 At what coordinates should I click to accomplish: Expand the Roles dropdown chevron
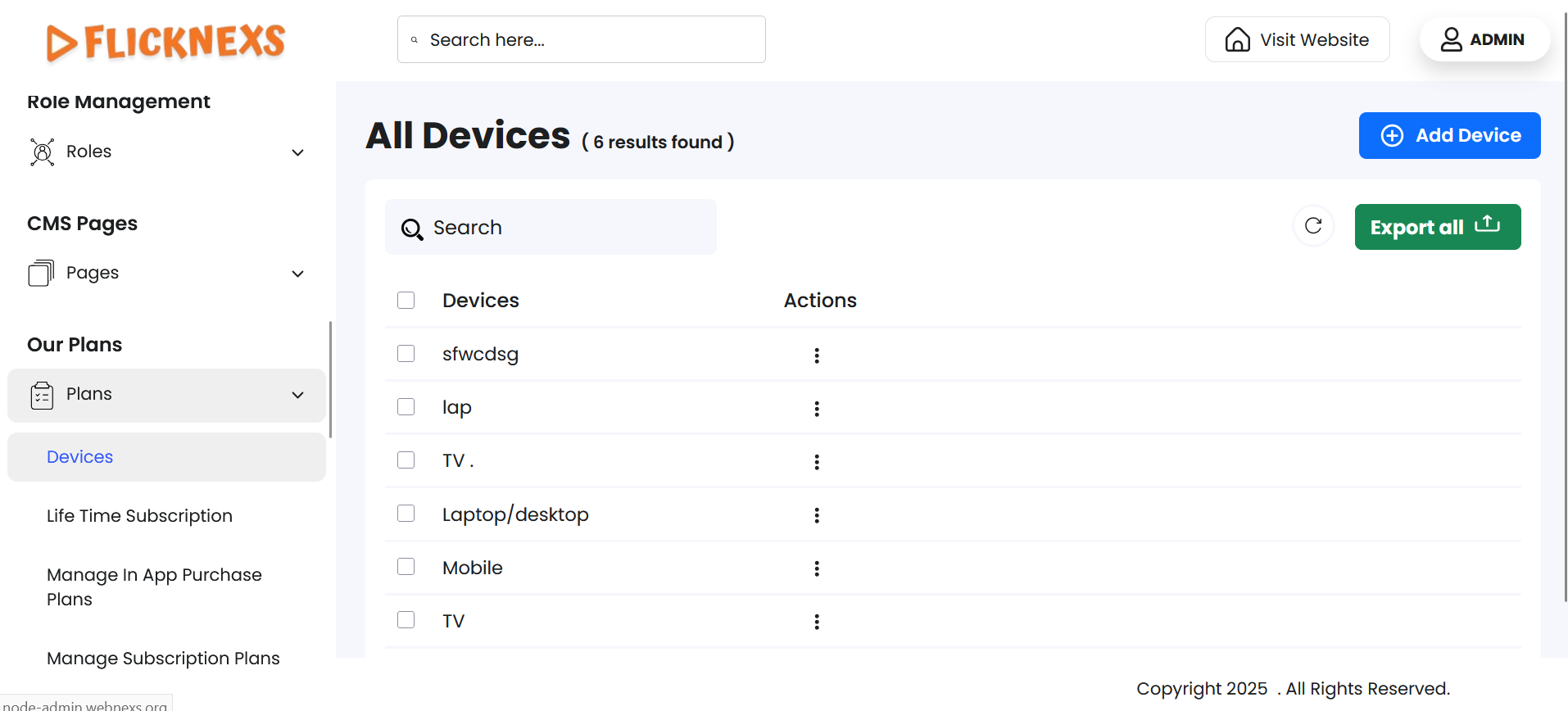click(298, 153)
